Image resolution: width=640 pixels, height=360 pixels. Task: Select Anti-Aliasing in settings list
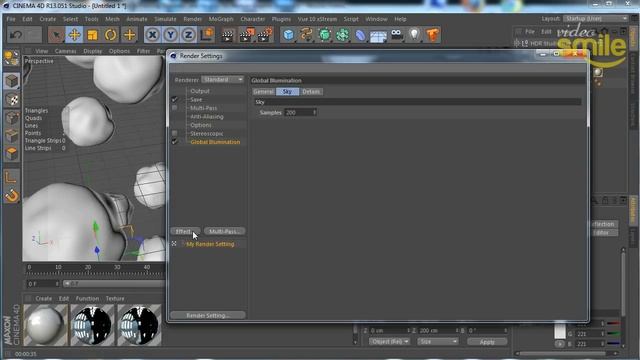[x=207, y=117]
